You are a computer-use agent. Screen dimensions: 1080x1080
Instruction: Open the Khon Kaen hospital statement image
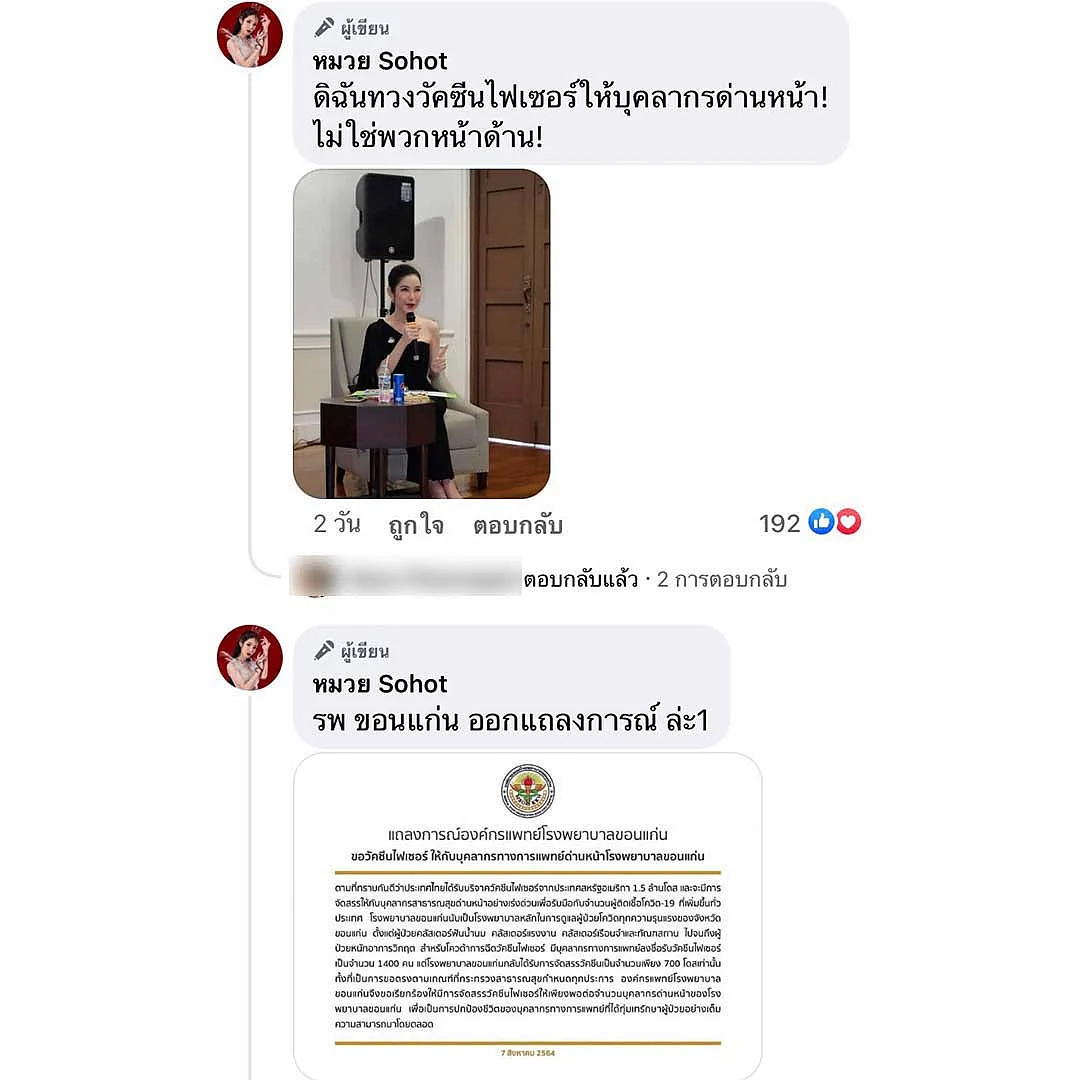point(528,916)
